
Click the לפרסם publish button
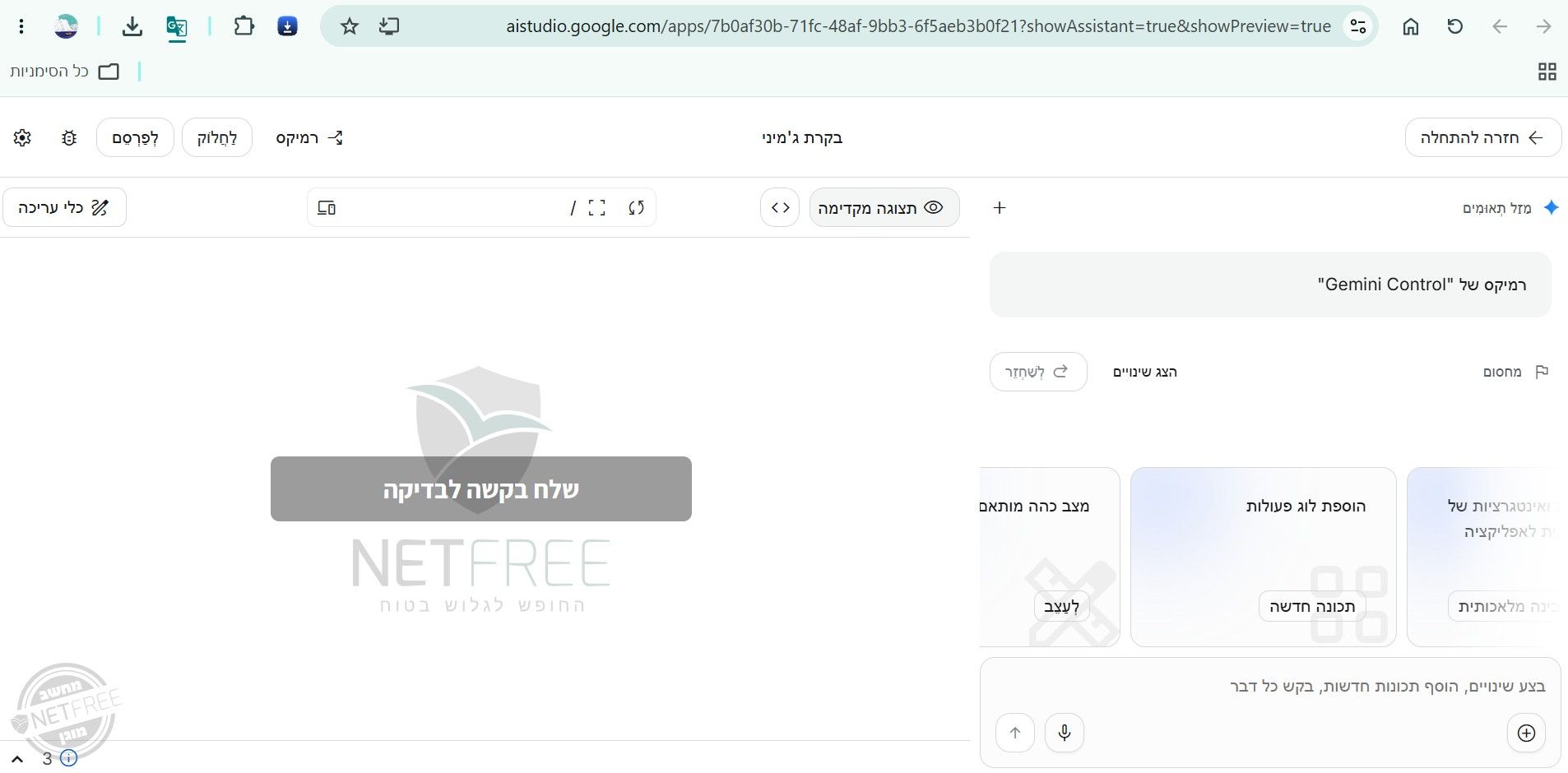135,137
